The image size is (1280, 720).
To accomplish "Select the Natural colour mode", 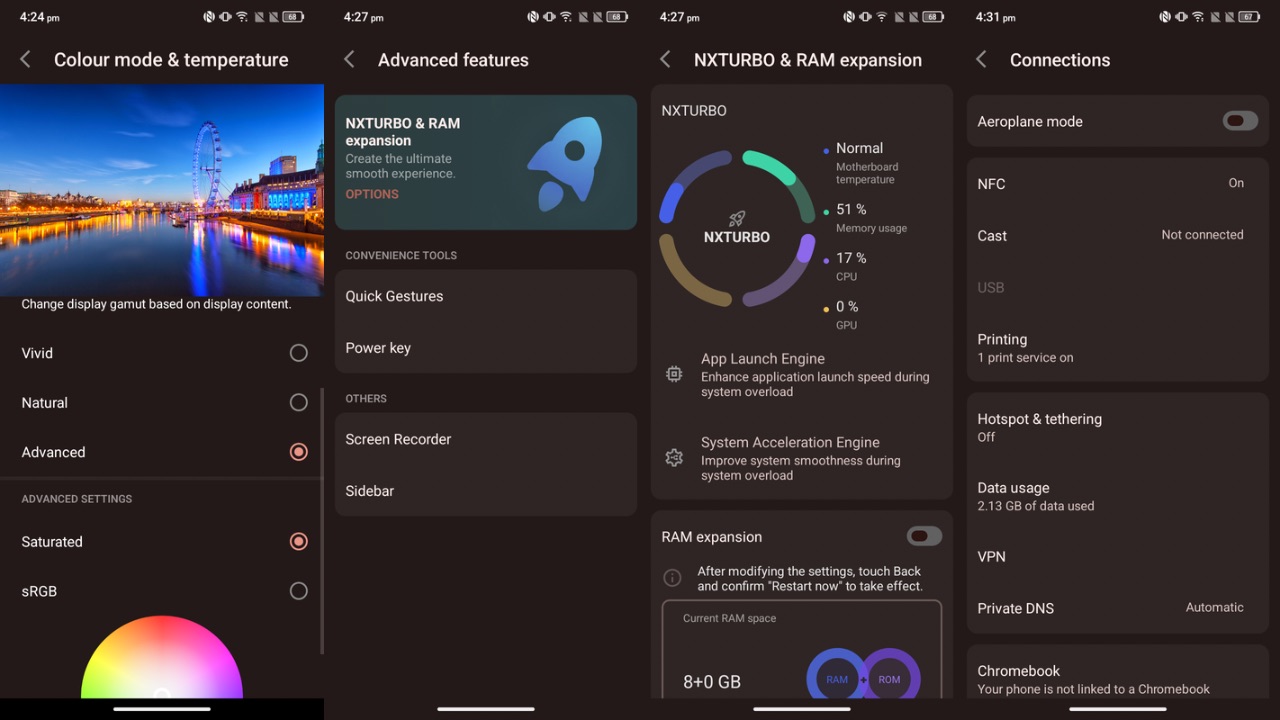I will point(161,403).
